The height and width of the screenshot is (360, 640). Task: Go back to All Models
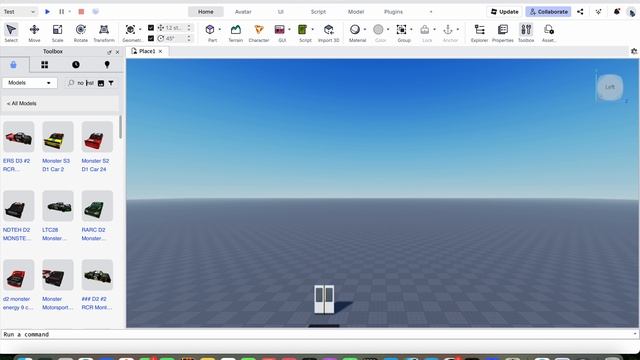(x=22, y=104)
